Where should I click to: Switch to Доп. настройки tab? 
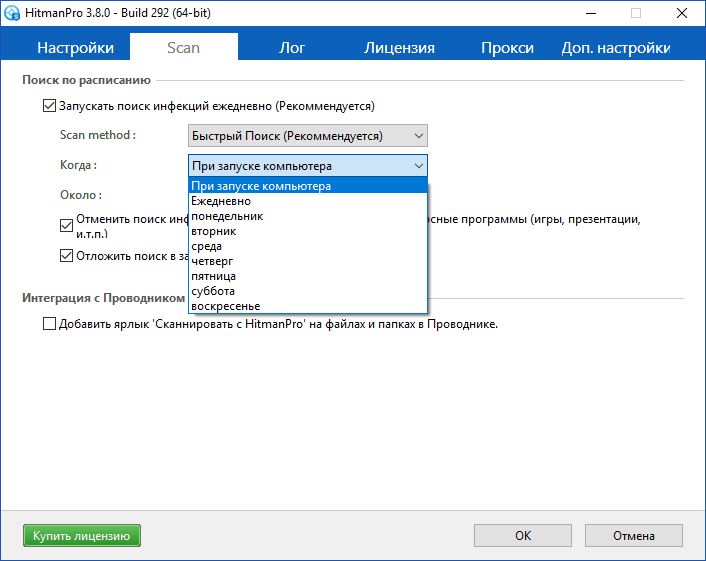(x=615, y=48)
